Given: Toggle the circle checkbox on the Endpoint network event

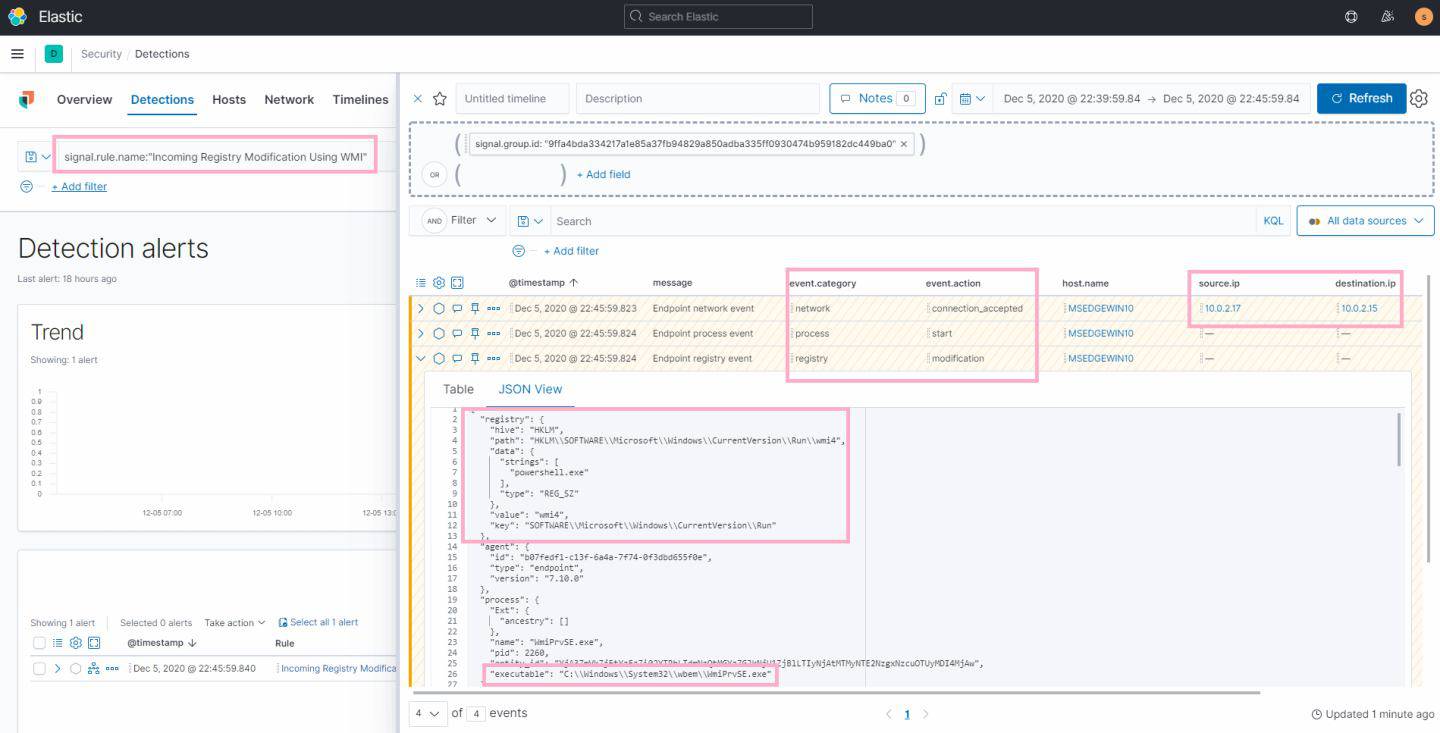Looking at the screenshot, I should tap(438, 308).
